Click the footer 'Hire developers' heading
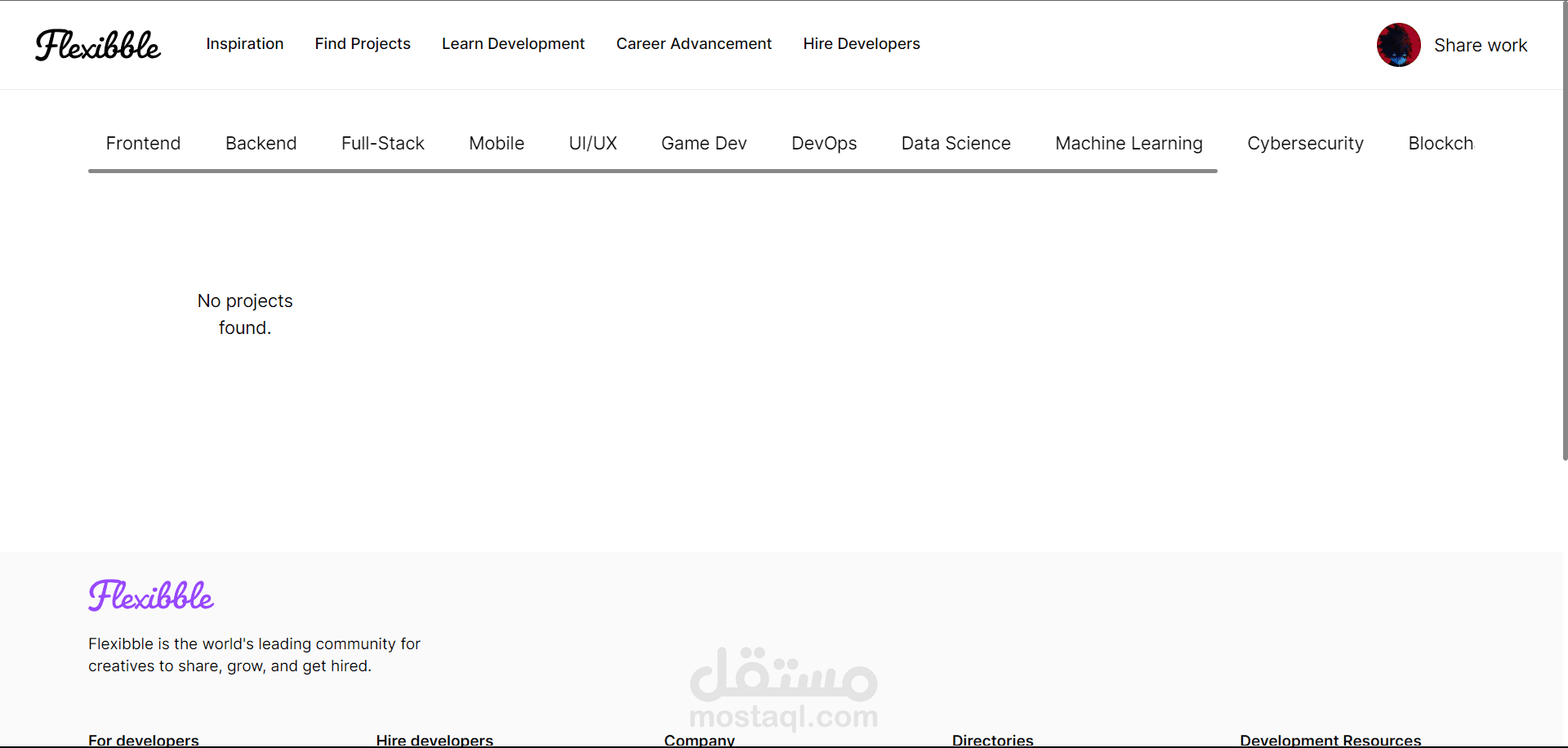The height and width of the screenshot is (748, 1568). [434, 740]
